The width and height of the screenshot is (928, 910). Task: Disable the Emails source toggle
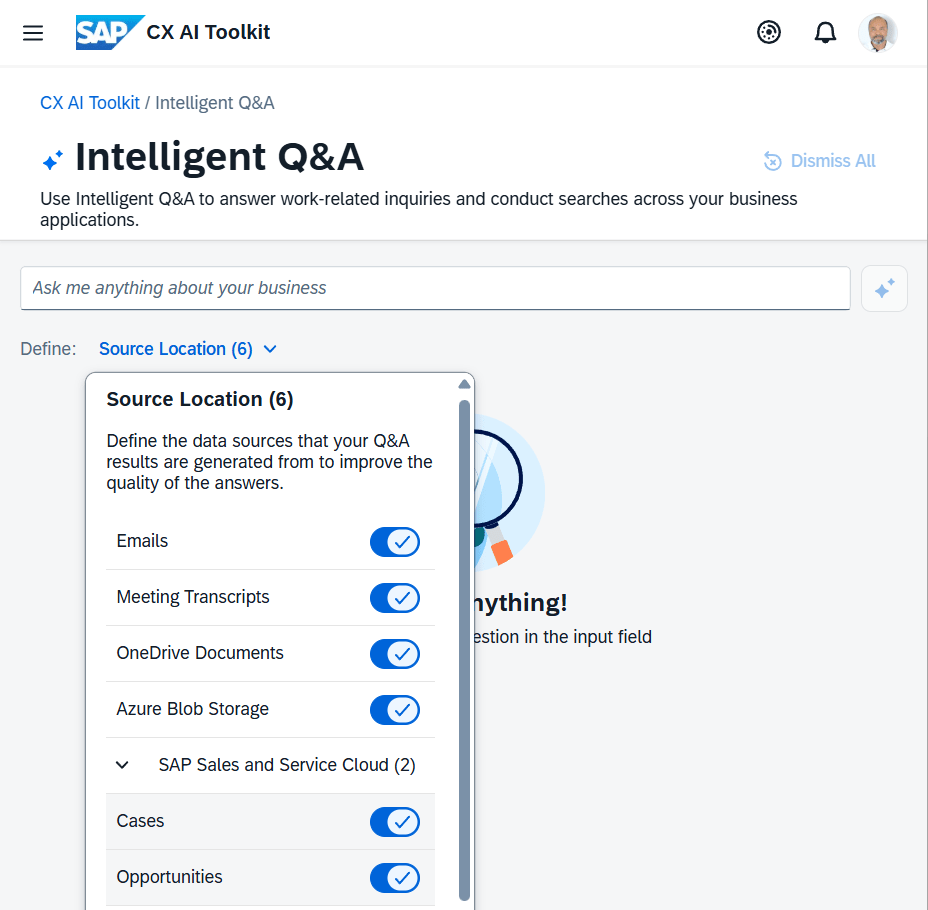395,542
